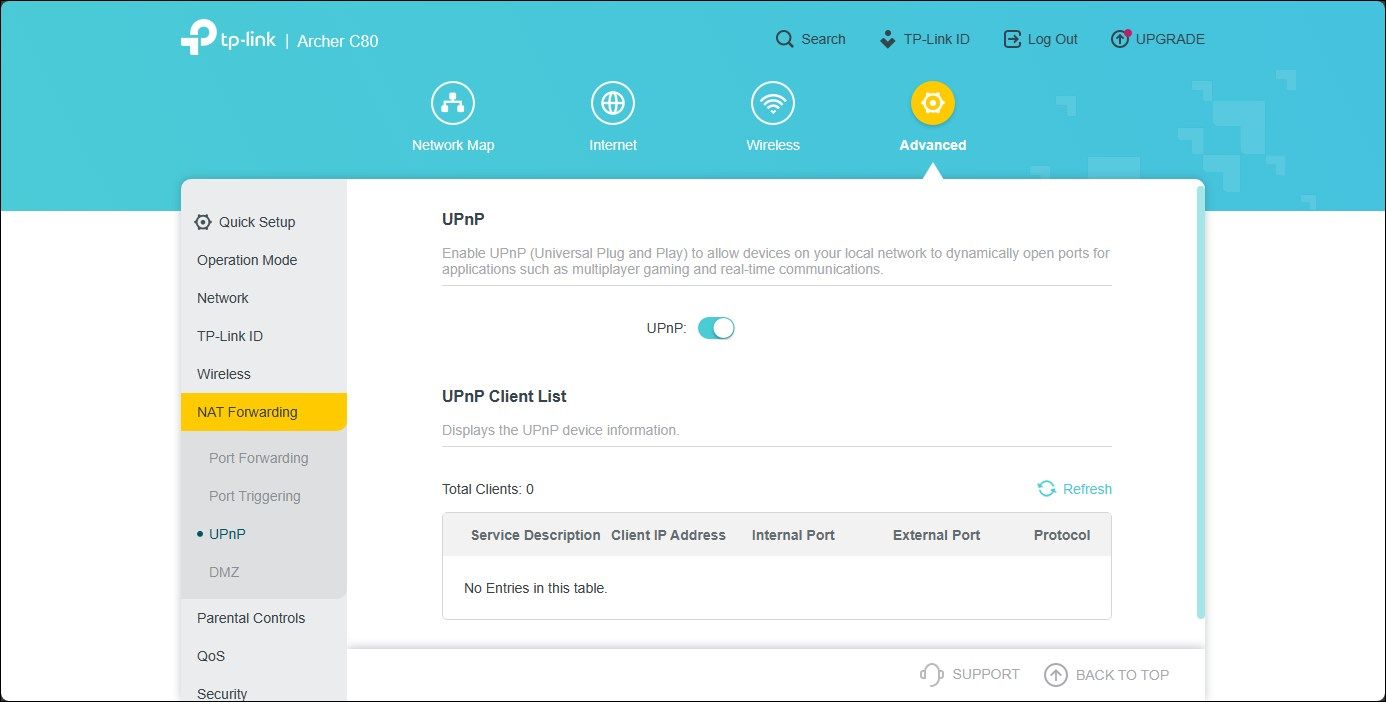Open the Quick Setup gear icon
The width and height of the screenshot is (1386, 702).
coord(202,222)
